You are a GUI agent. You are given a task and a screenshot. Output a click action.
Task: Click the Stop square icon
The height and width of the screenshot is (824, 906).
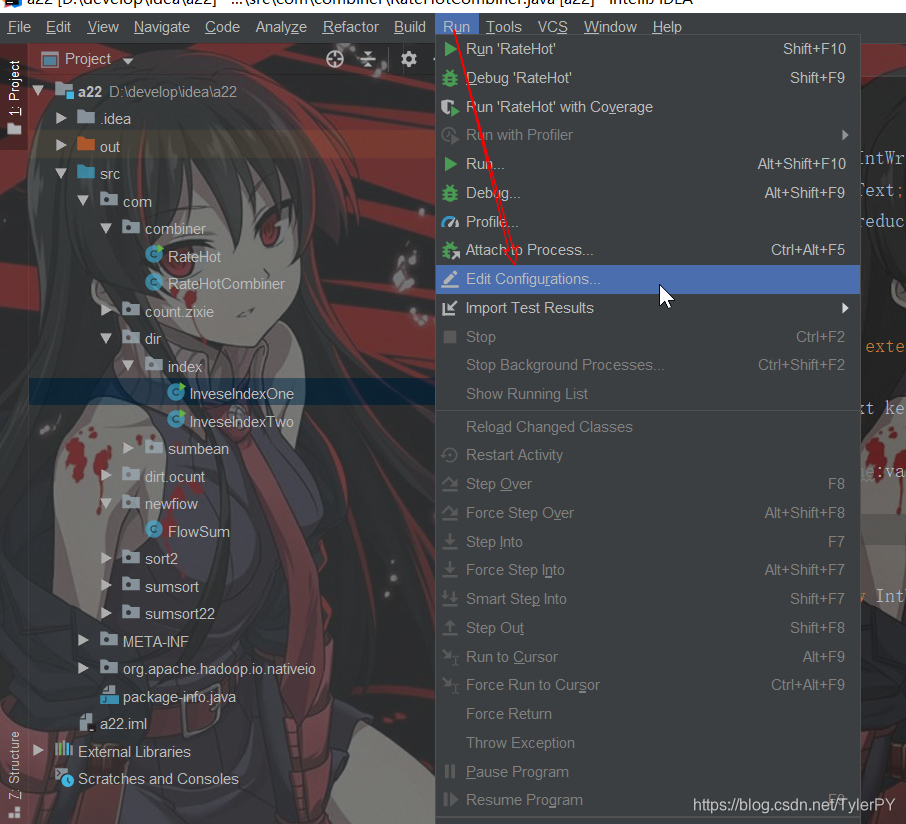click(x=450, y=337)
